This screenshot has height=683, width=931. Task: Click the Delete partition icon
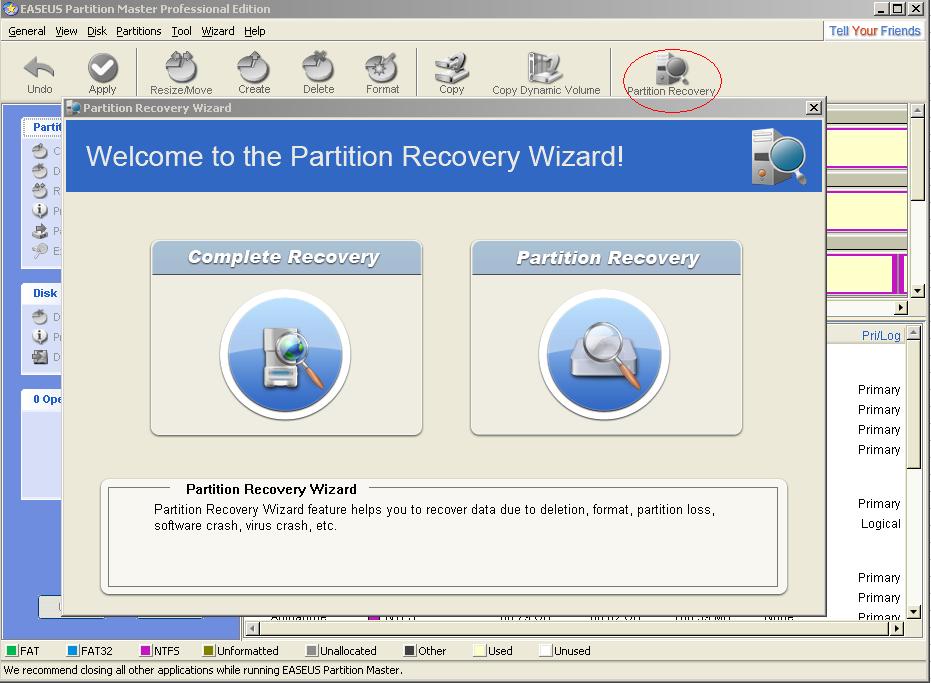point(318,67)
